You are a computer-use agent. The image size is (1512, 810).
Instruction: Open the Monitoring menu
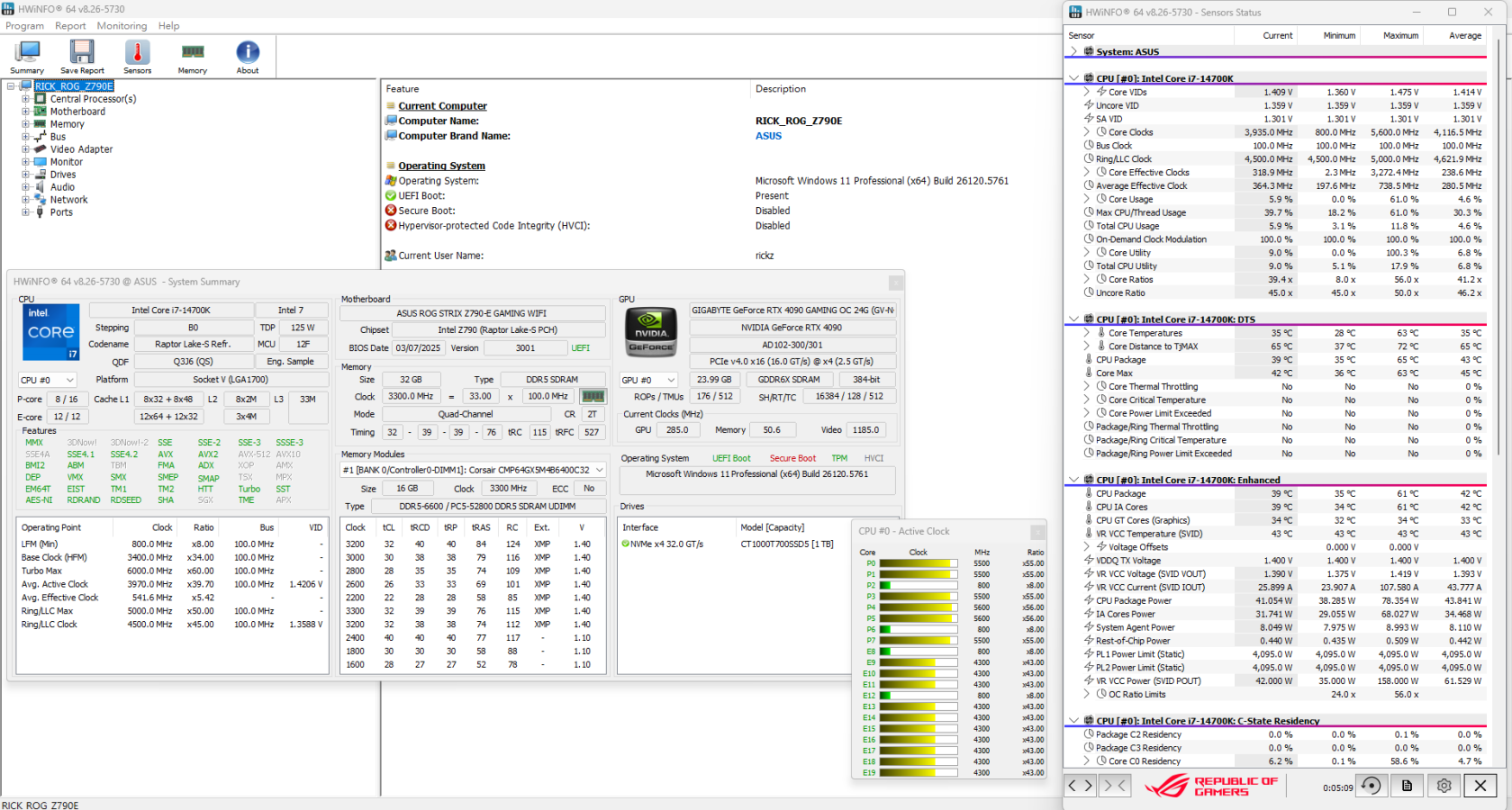click(x=122, y=26)
